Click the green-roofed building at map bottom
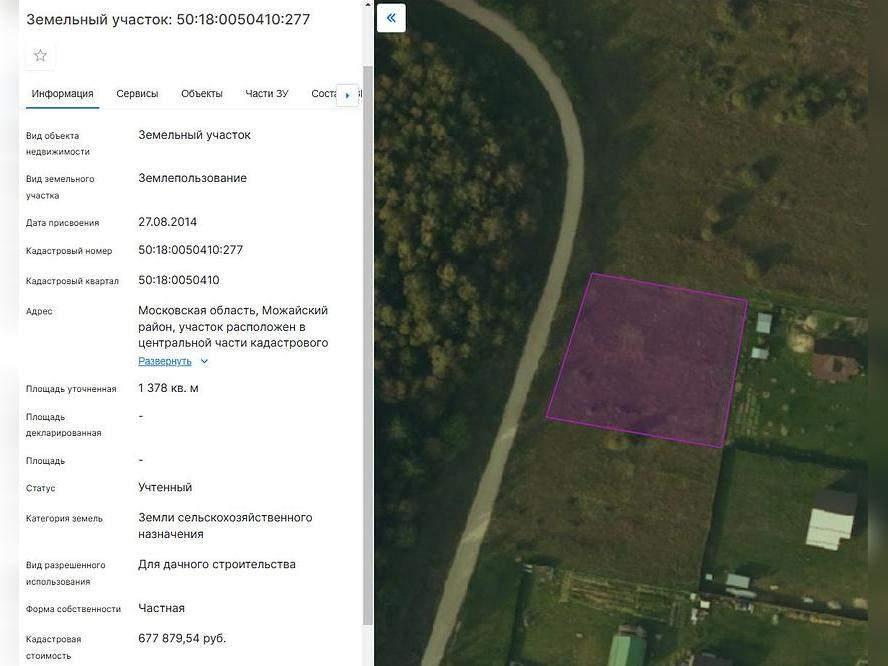 click(x=627, y=650)
